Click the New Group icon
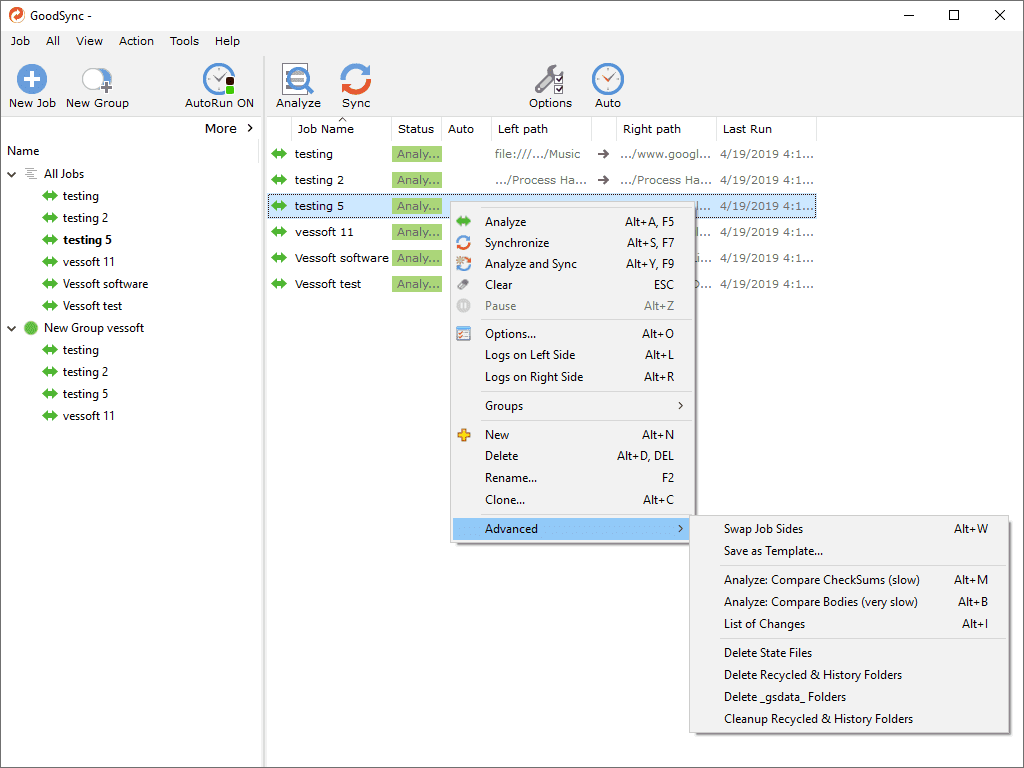This screenshot has height=768, width=1024. click(x=97, y=80)
